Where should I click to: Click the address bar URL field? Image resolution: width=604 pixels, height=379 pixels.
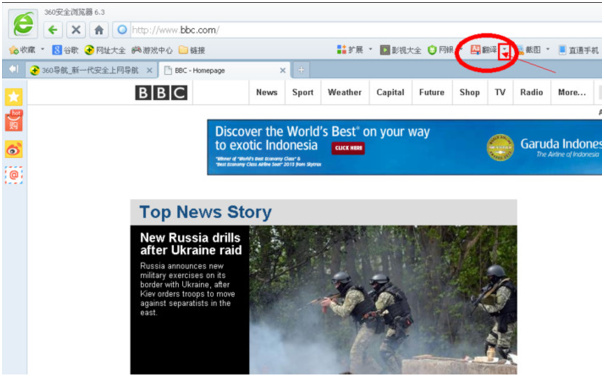click(x=365, y=30)
